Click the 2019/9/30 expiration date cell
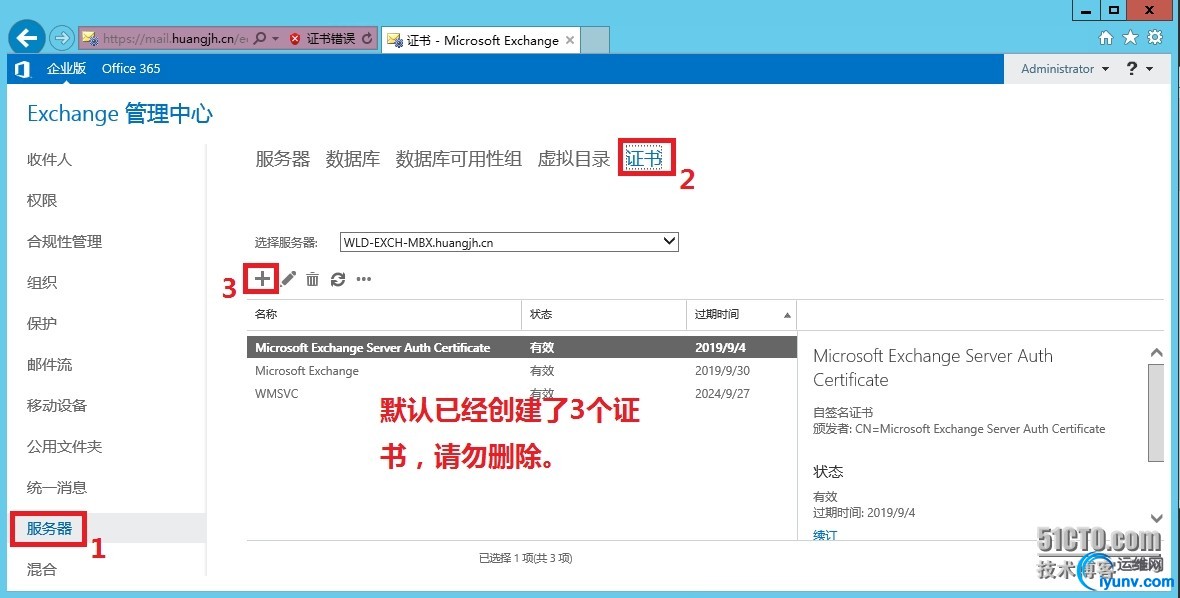The width and height of the screenshot is (1180, 598). [722, 371]
